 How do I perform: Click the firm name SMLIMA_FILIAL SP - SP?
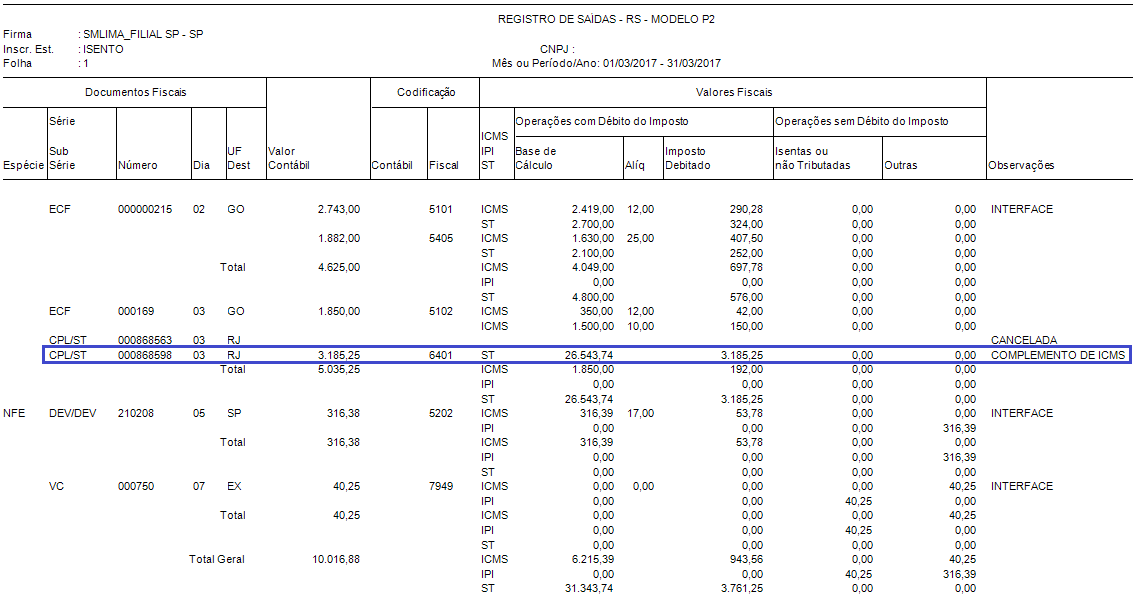pos(143,34)
